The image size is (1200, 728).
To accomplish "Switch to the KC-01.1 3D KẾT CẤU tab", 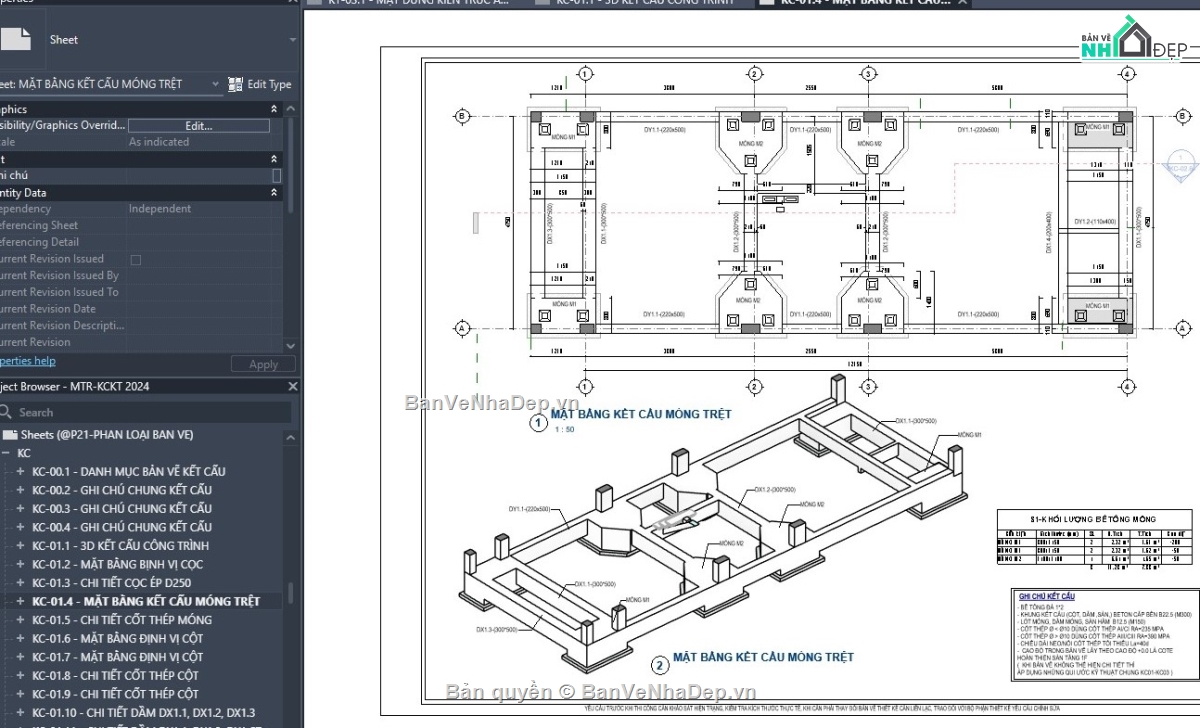I will click(x=640, y=2).
